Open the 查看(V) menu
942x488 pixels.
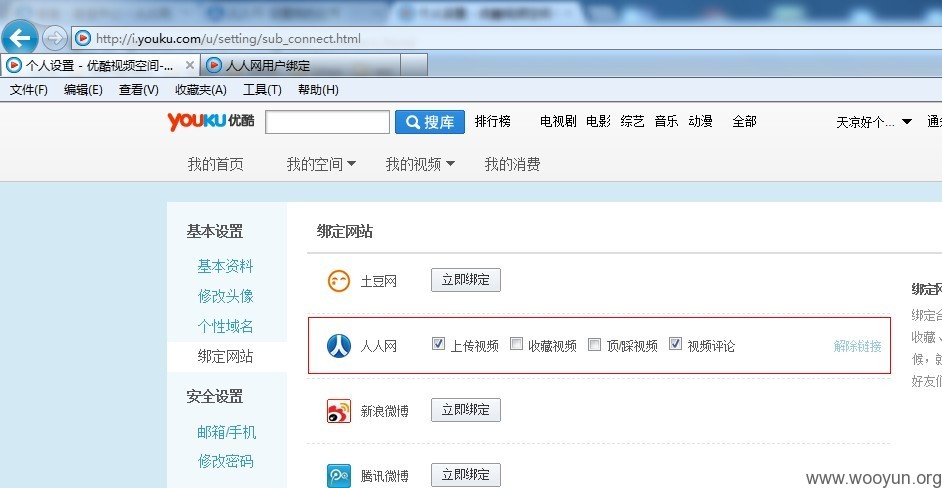(139, 90)
